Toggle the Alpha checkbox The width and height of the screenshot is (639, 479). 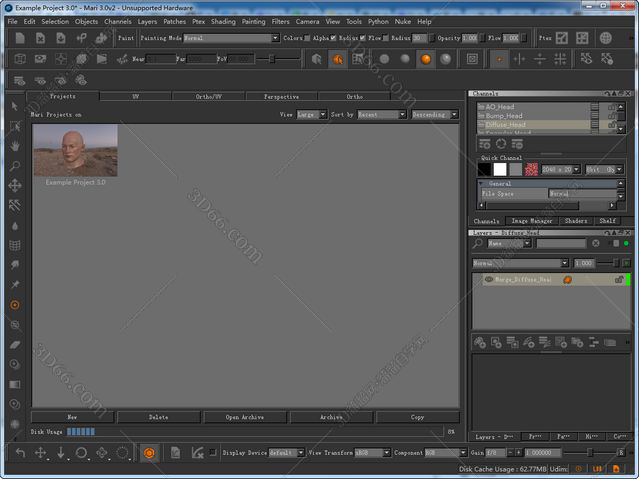[x=334, y=38]
